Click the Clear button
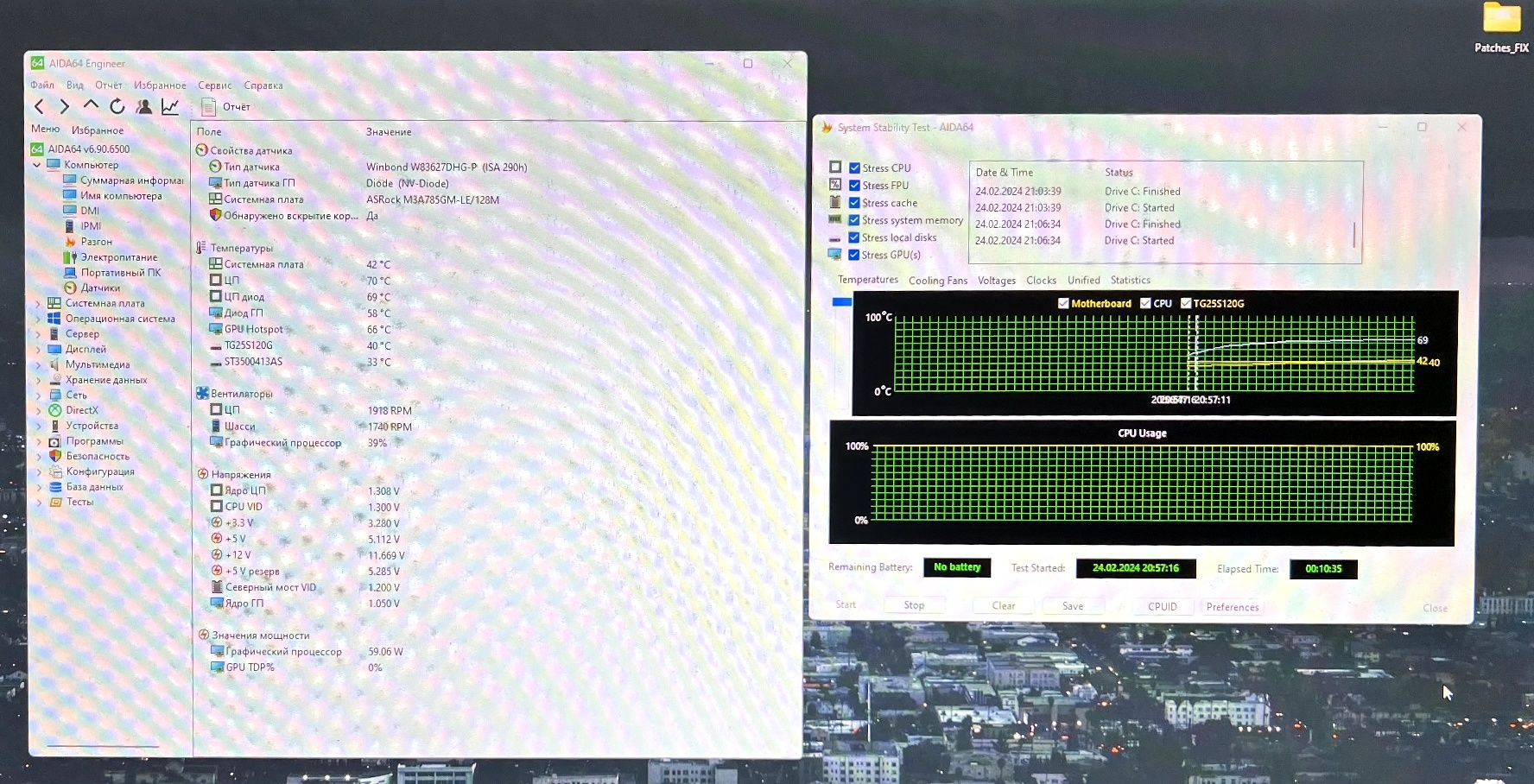 tap(1004, 605)
